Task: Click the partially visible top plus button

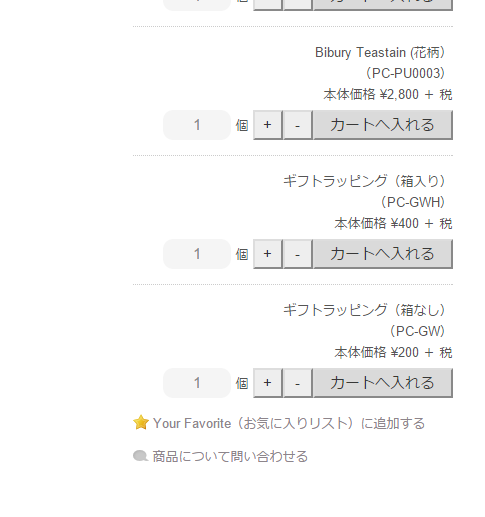Action: point(268,5)
